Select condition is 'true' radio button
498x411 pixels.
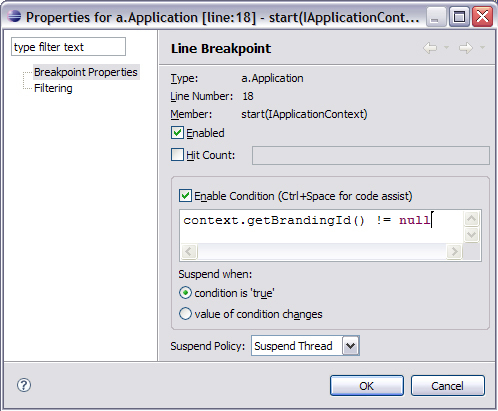(x=185, y=293)
